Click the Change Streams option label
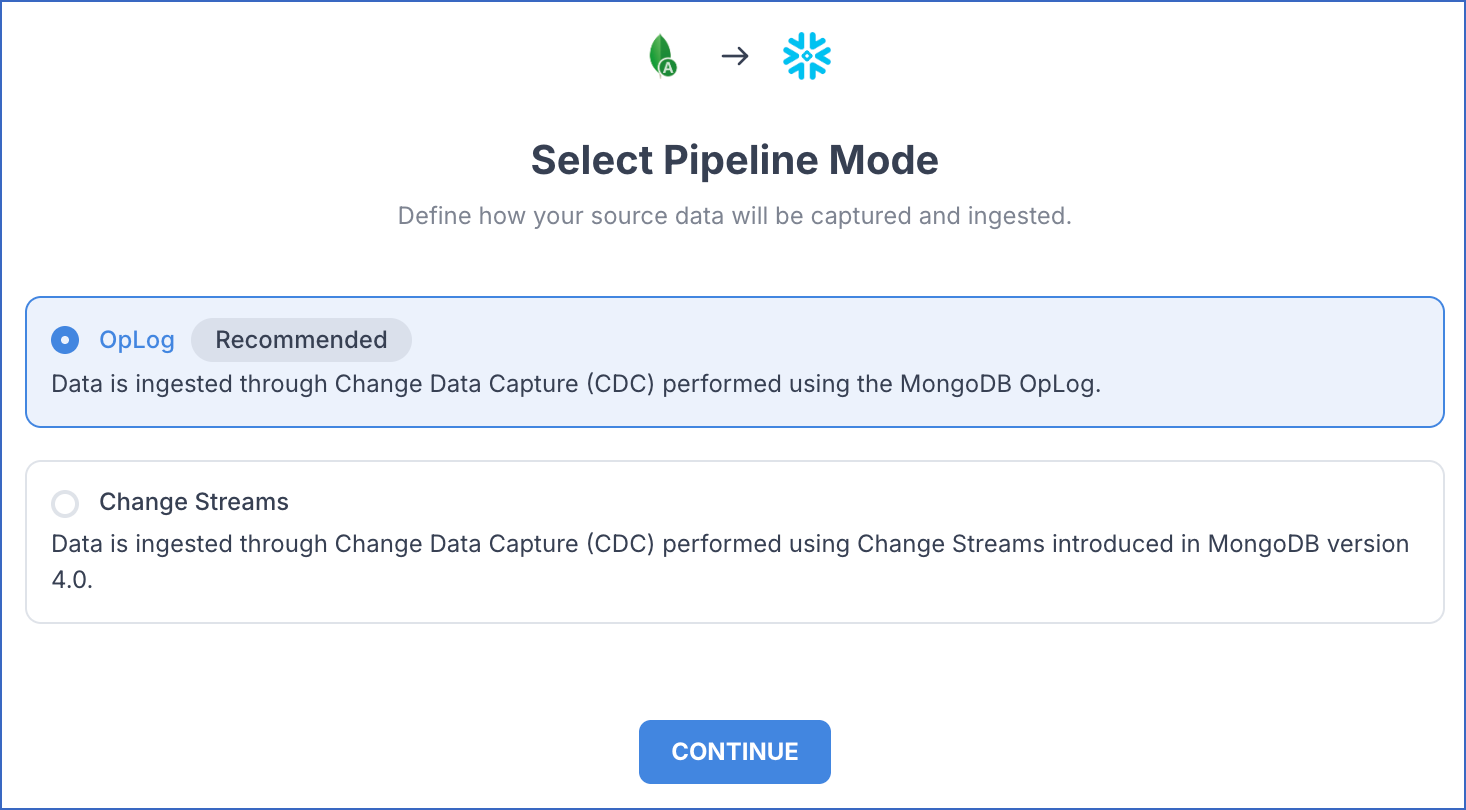 [194, 502]
